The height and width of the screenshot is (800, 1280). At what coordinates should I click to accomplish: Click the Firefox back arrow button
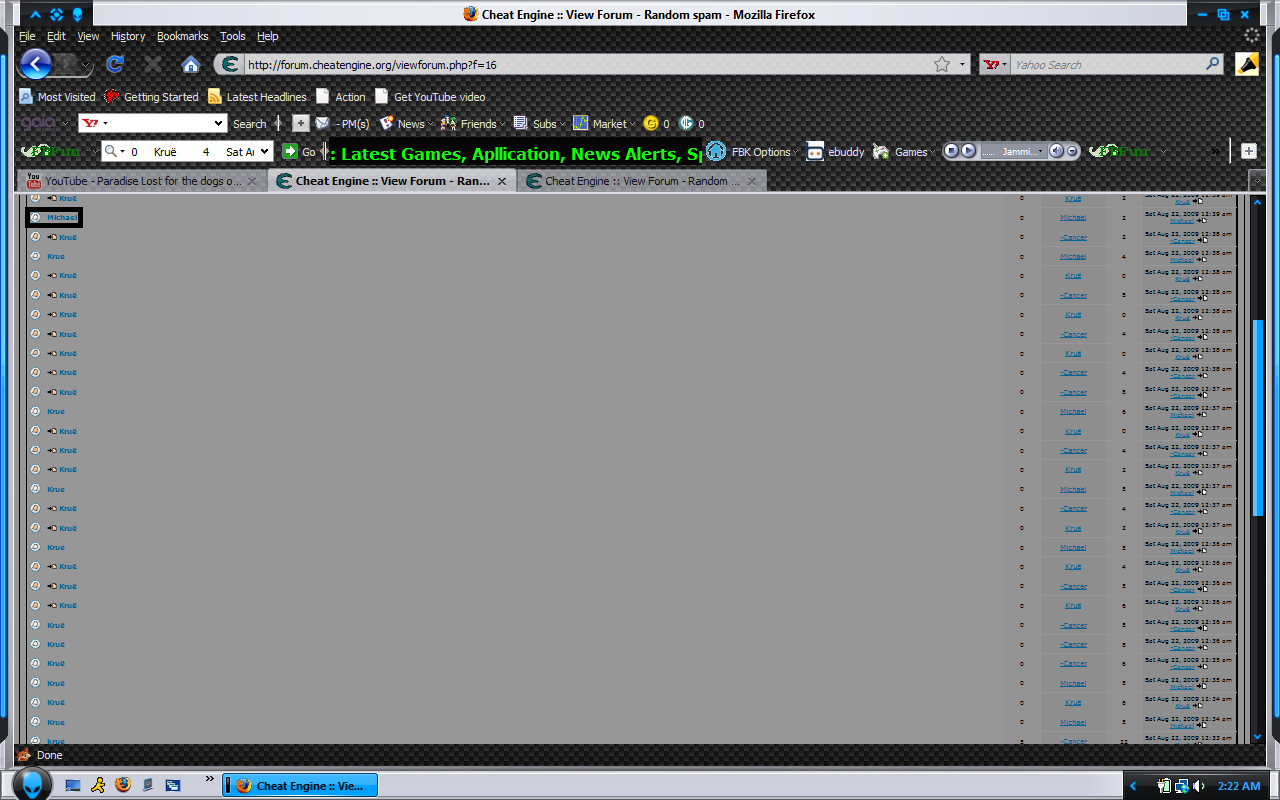coord(36,65)
